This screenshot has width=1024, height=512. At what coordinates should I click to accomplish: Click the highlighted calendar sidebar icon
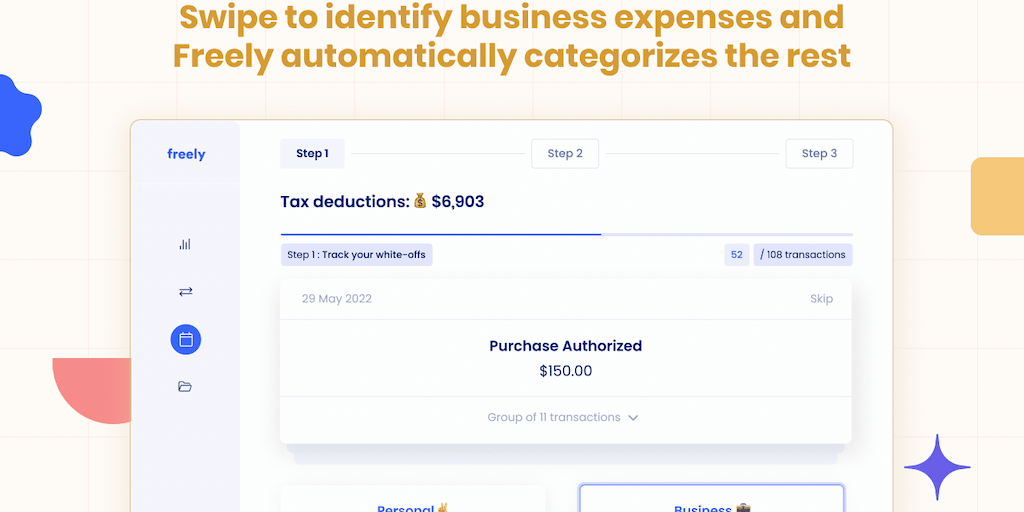click(185, 340)
